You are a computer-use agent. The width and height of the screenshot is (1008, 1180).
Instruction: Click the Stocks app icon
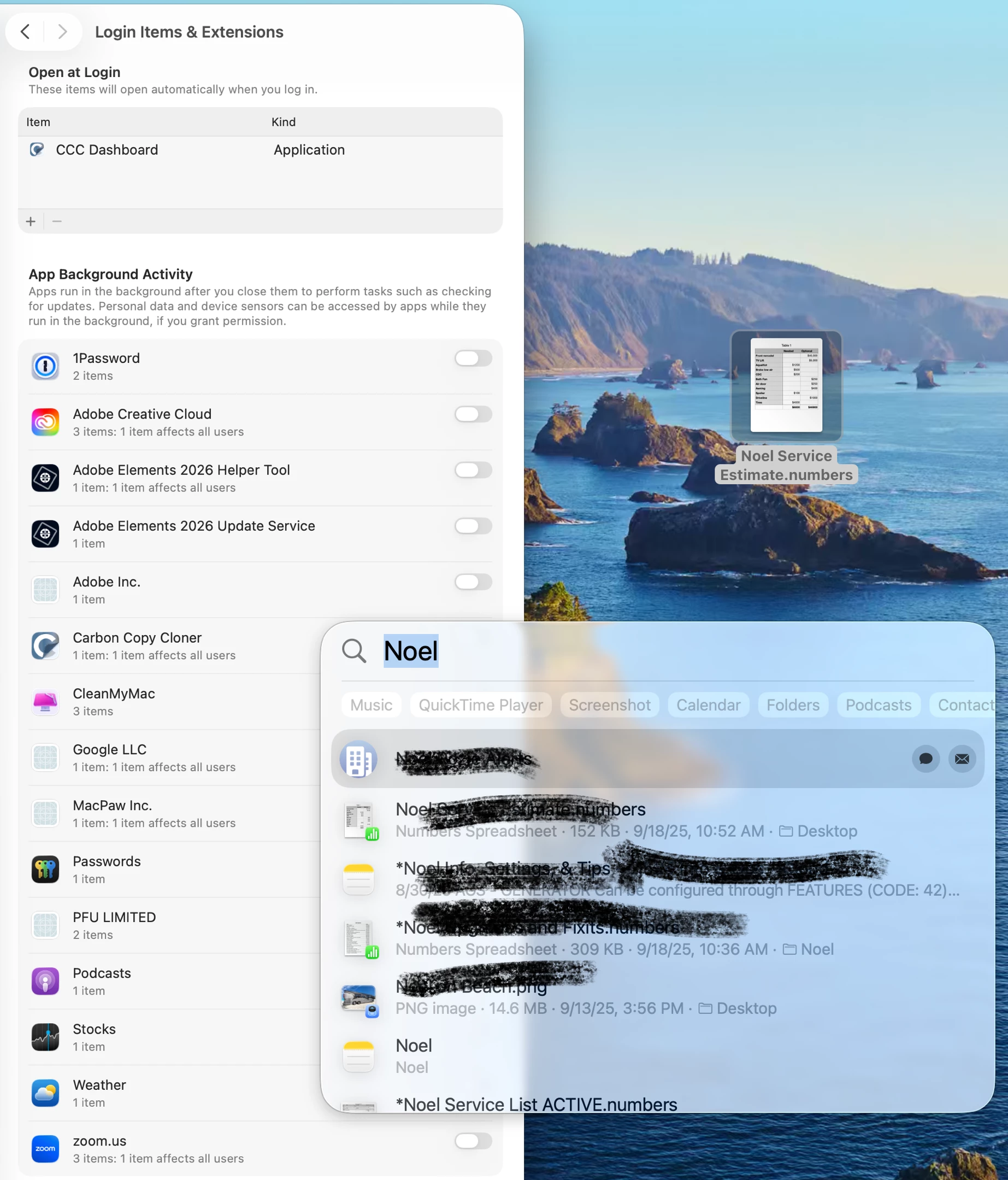click(45, 1037)
